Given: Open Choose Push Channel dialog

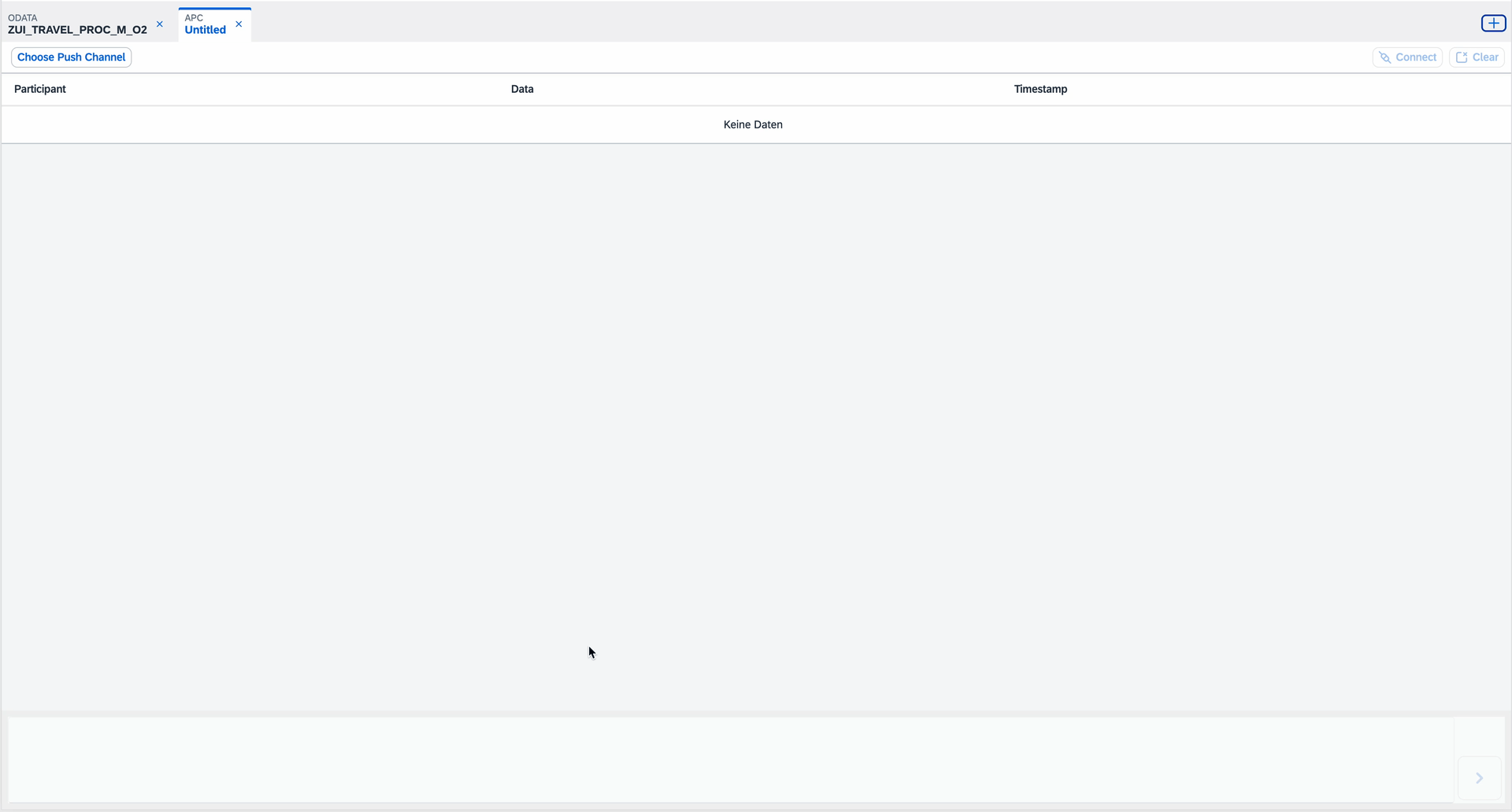Looking at the screenshot, I should coord(72,57).
